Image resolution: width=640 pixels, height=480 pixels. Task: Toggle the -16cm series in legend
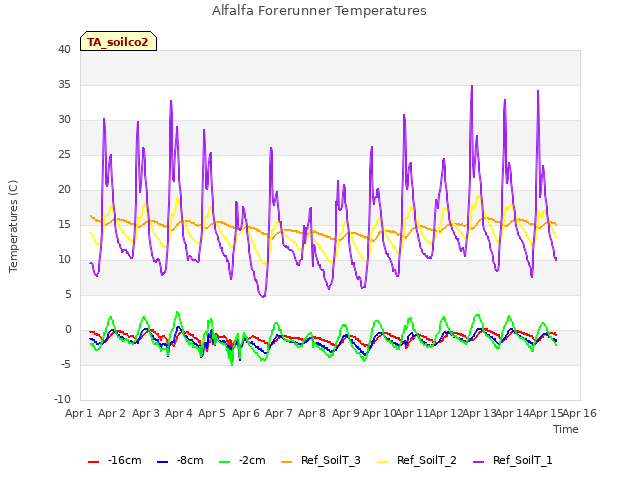tap(115, 460)
